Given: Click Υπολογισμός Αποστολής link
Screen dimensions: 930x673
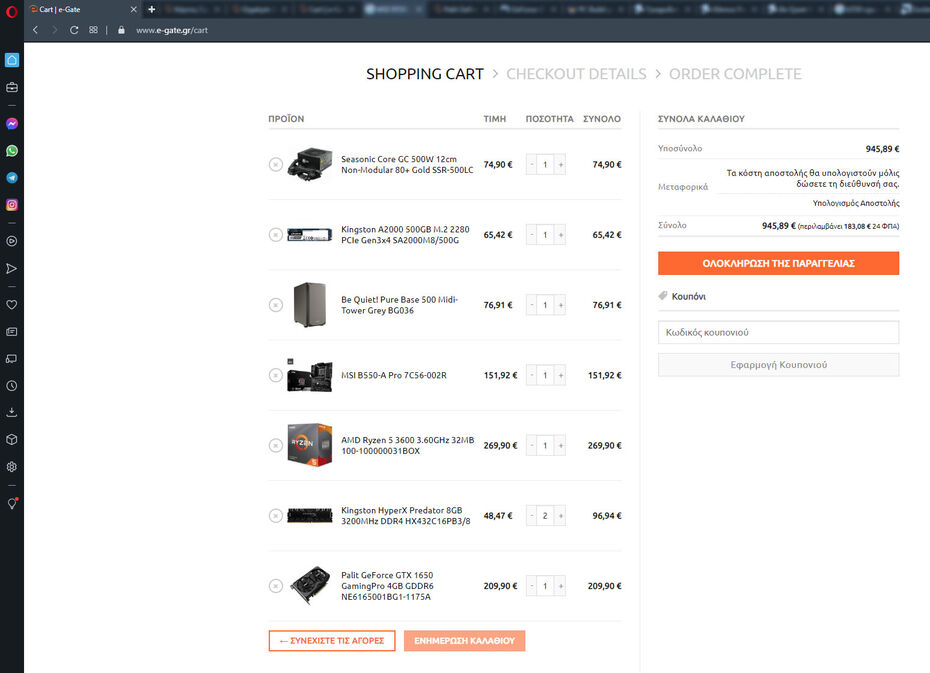Looking at the screenshot, I should (855, 203).
